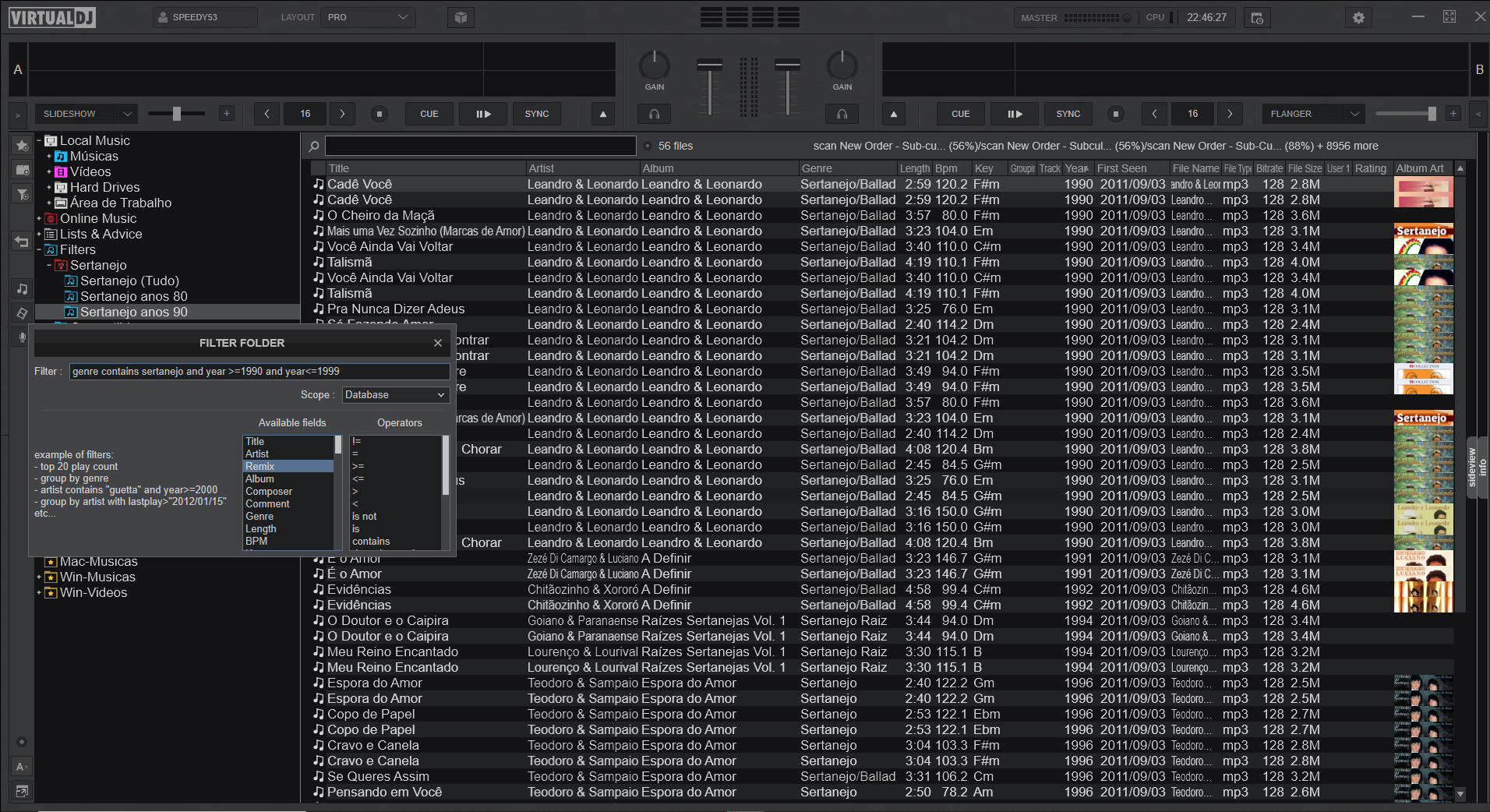
Task: Click deck A effect plus button
Action: click(x=227, y=114)
